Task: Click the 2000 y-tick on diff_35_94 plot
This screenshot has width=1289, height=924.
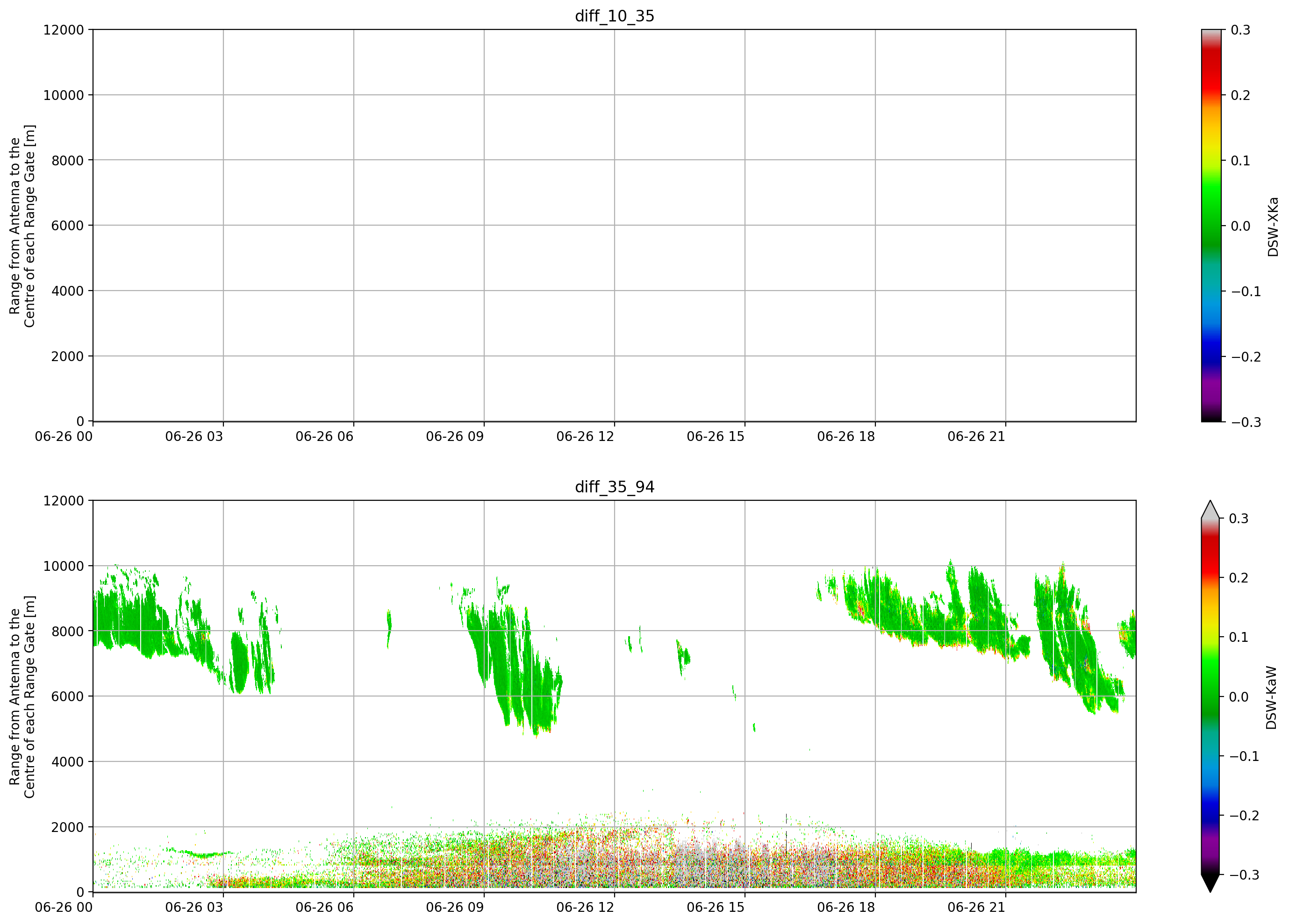Action: 68,827
